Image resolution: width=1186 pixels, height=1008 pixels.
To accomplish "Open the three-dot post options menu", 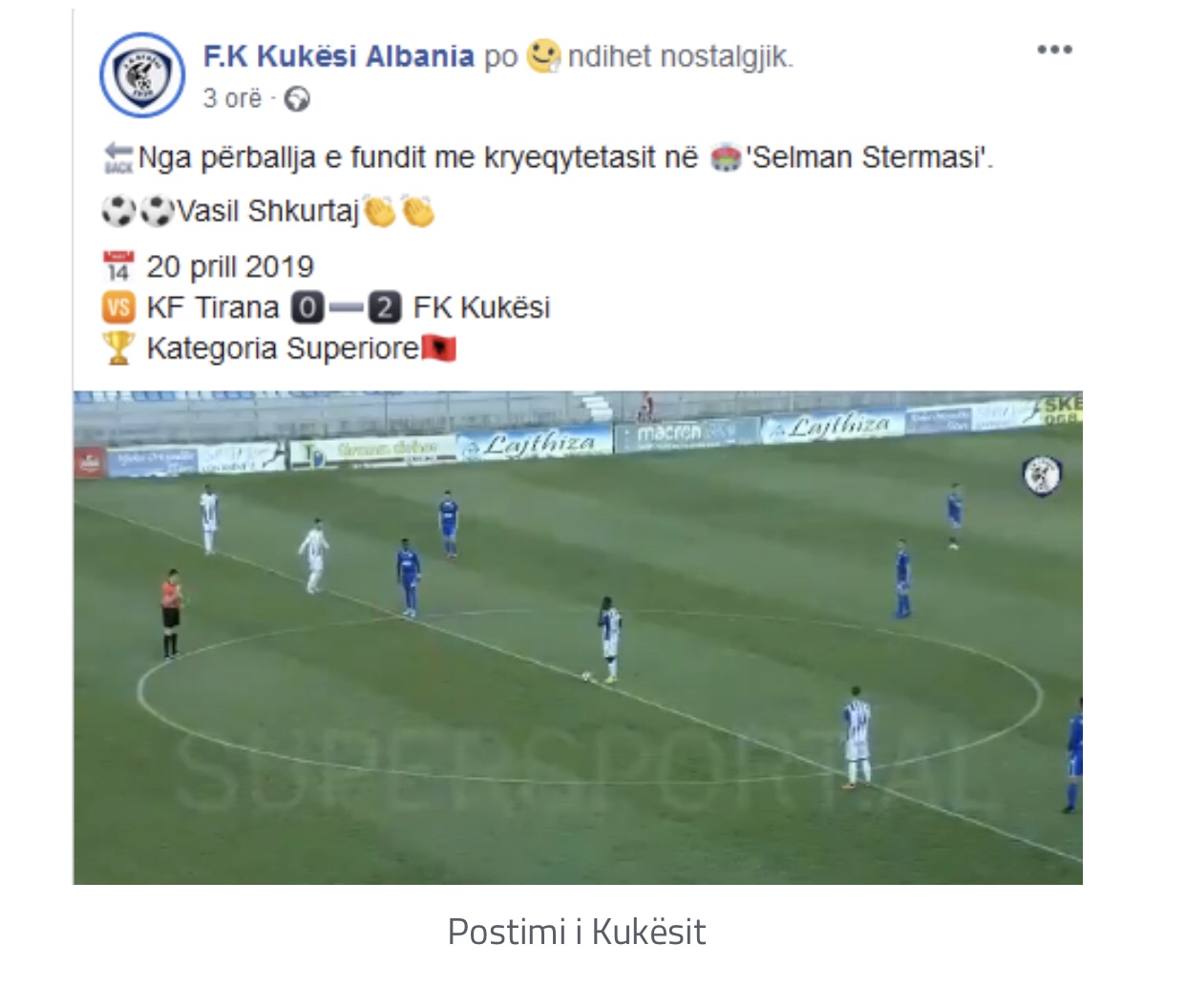I will (x=1054, y=50).
